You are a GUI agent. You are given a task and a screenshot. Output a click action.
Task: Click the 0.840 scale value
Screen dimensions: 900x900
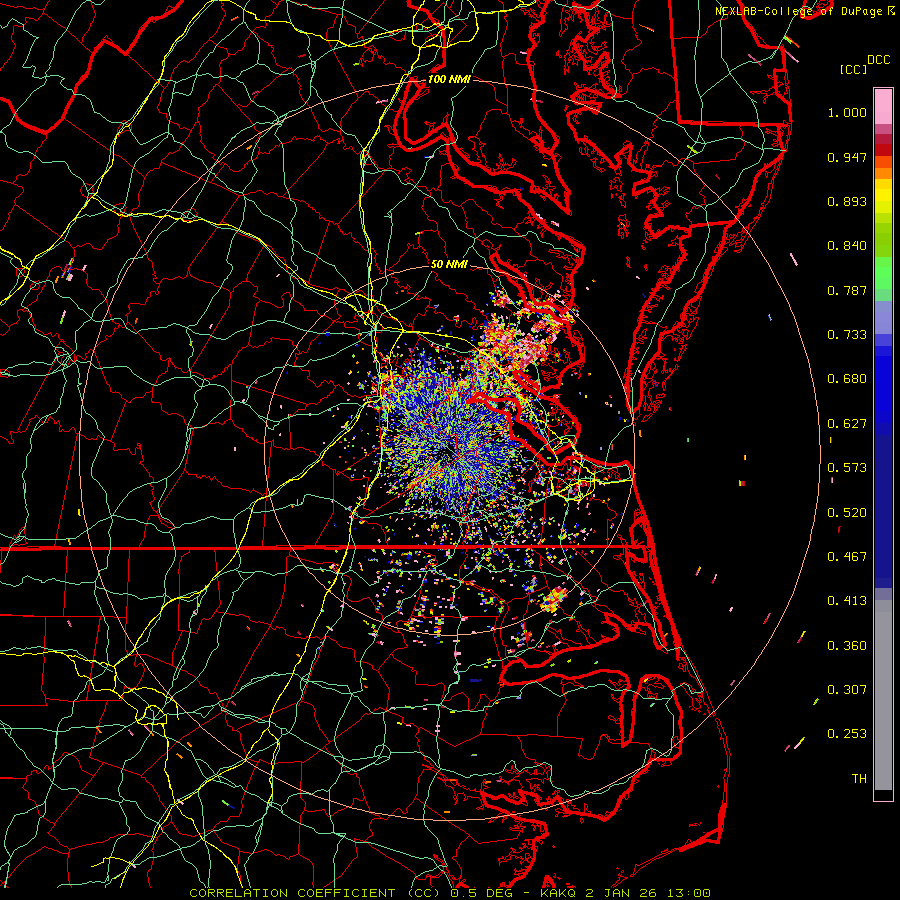point(847,246)
